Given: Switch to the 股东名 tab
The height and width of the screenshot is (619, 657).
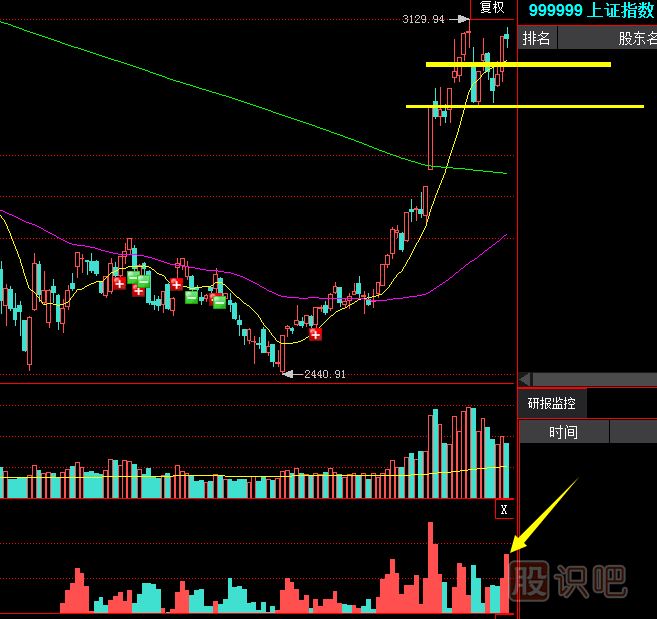Looking at the screenshot, I should click(x=636, y=39).
